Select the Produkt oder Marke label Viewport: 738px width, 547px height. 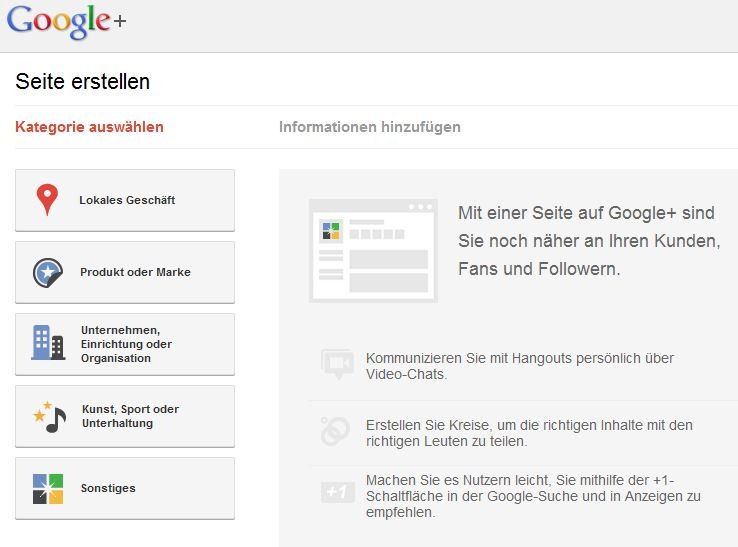coord(135,272)
